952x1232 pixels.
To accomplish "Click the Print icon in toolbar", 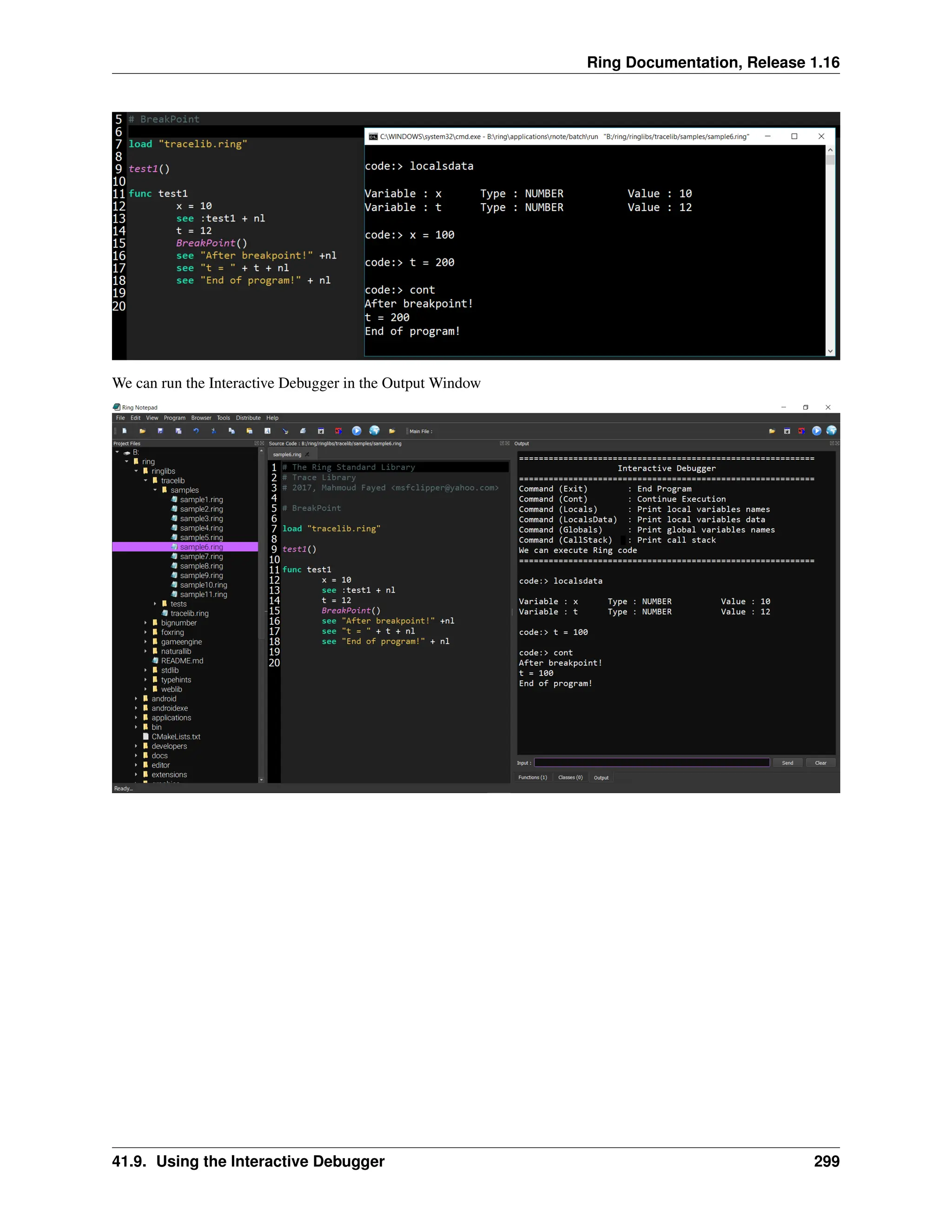I will (x=303, y=431).
